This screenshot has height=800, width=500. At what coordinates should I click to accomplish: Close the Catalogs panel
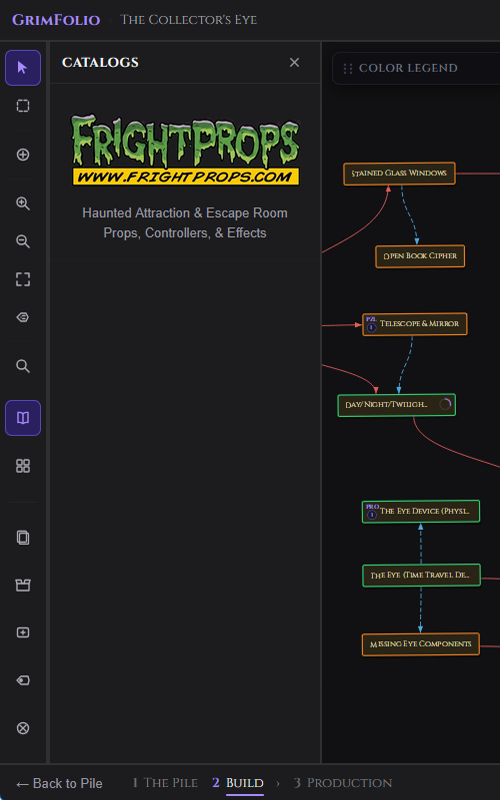coord(294,62)
